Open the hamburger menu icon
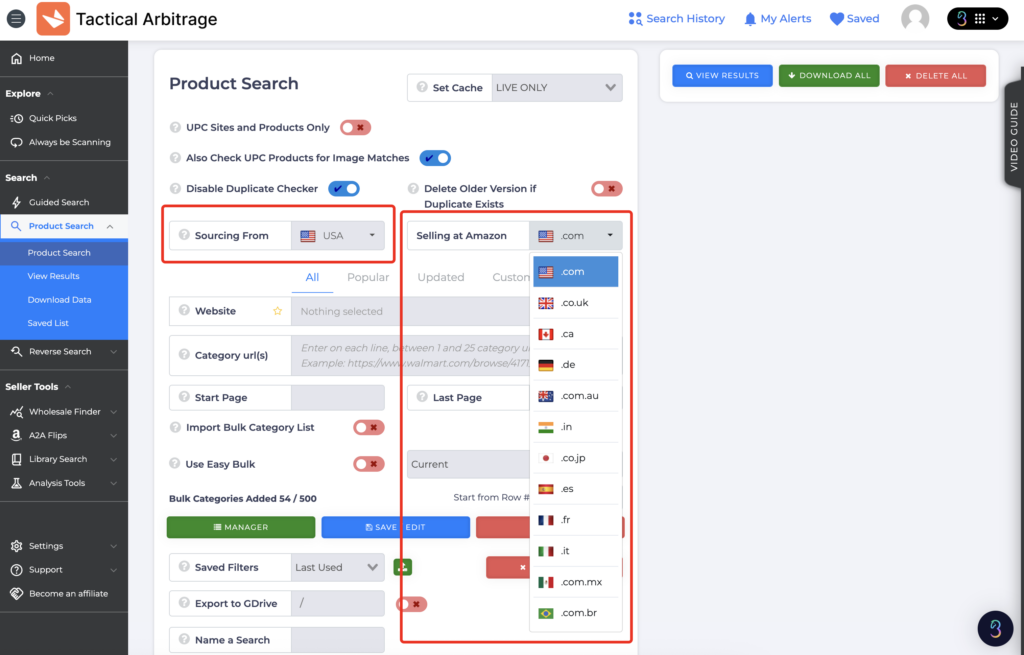The width and height of the screenshot is (1024, 655). click(16, 18)
